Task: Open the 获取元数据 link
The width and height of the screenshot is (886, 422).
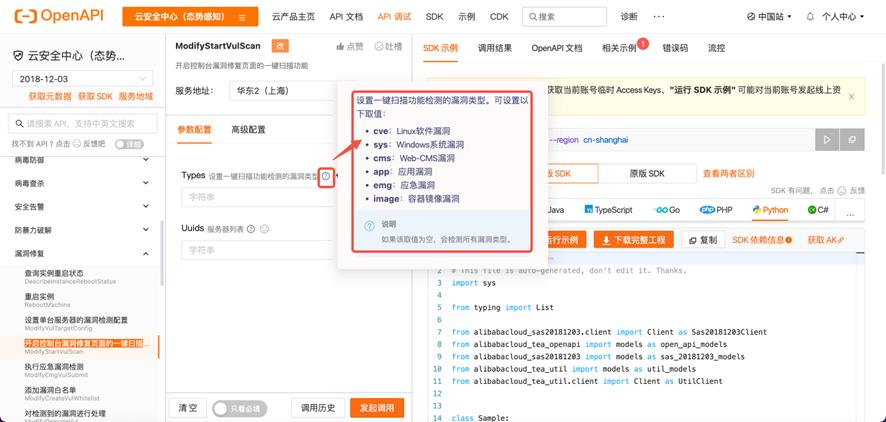Action: (x=50, y=97)
